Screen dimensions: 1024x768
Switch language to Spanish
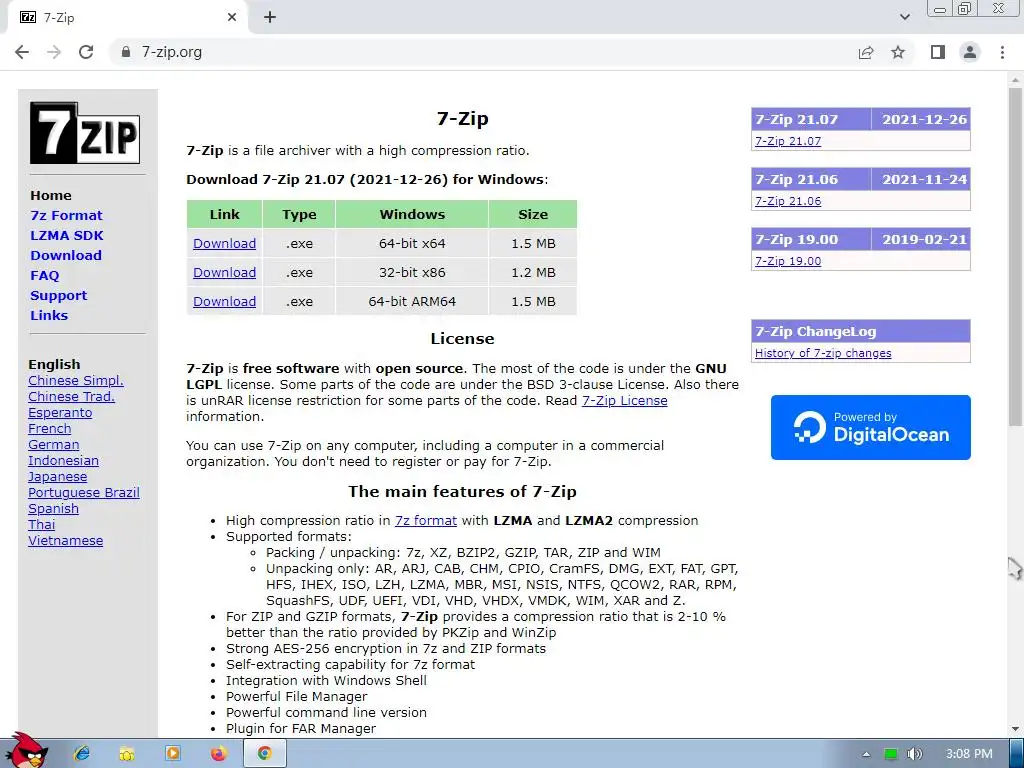[x=54, y=509]
